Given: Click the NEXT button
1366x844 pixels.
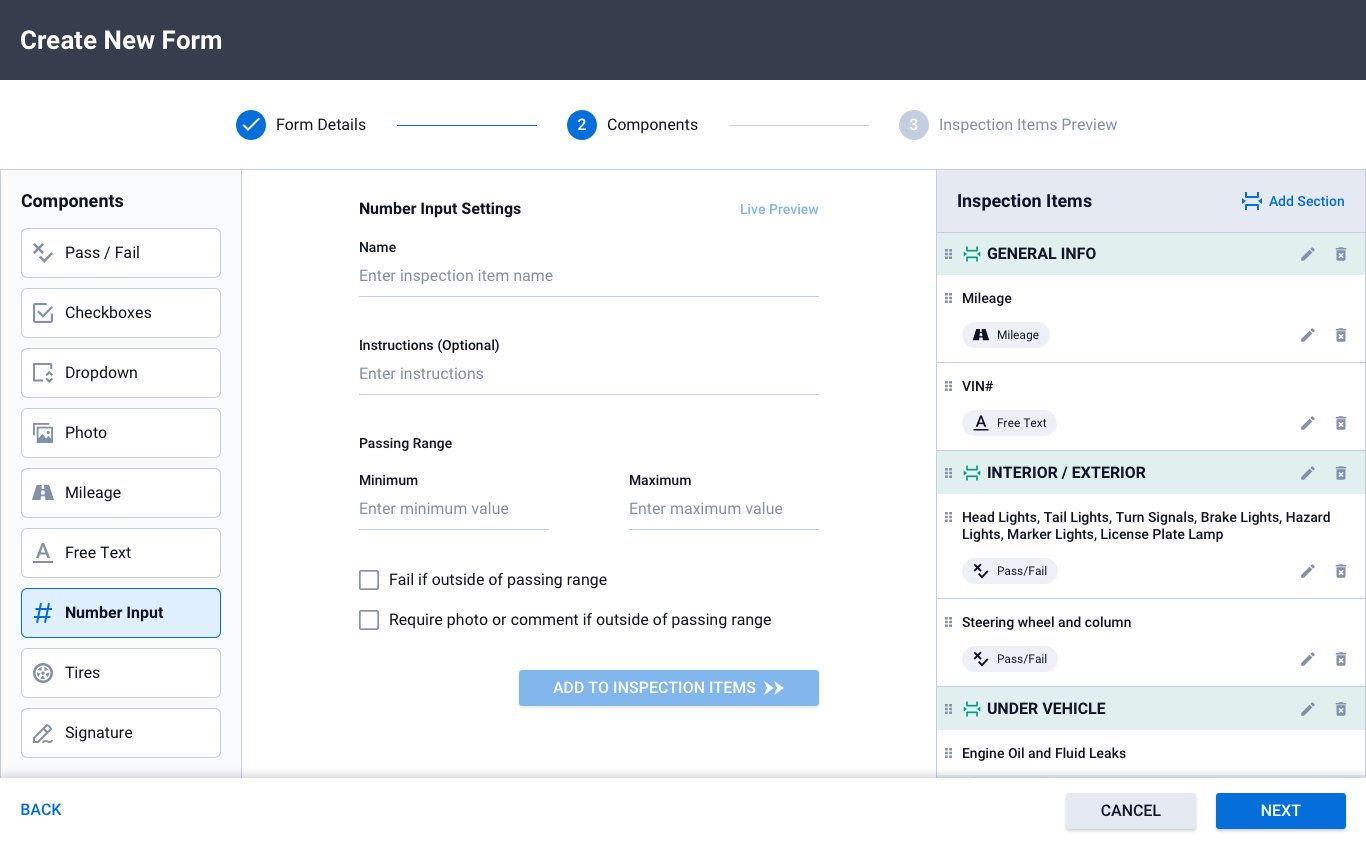Looking at the screenshot, I should (x=1280, y=811).
